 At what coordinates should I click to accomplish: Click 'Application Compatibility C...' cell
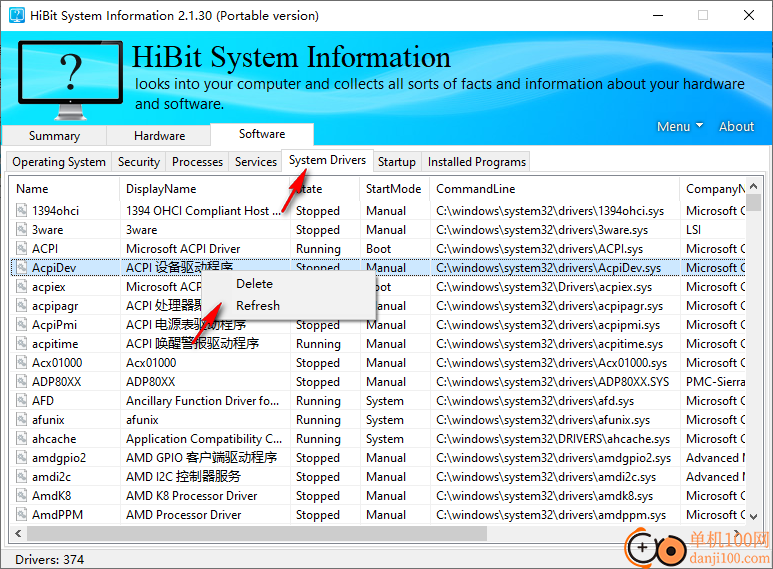[205, 438]
